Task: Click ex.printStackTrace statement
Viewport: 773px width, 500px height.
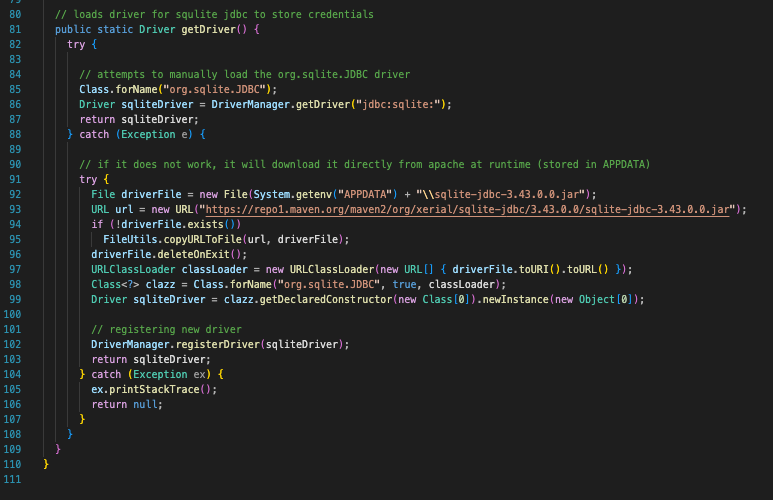Action: tap(154, 389)
